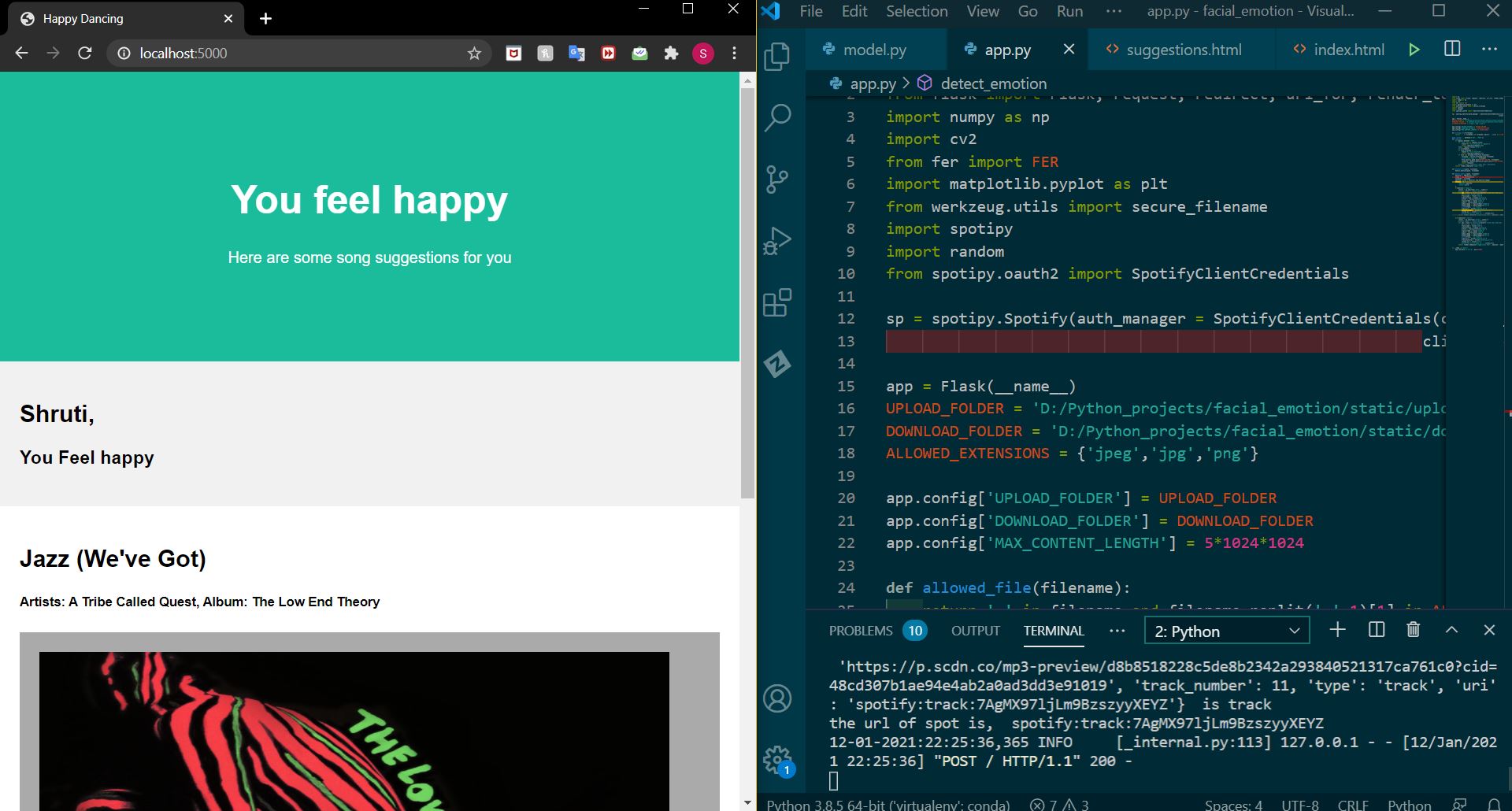The width and height of the screenshot is (1512, 811).
Task: Create a new terminal with the plus icon
Action: point(1337,630)
